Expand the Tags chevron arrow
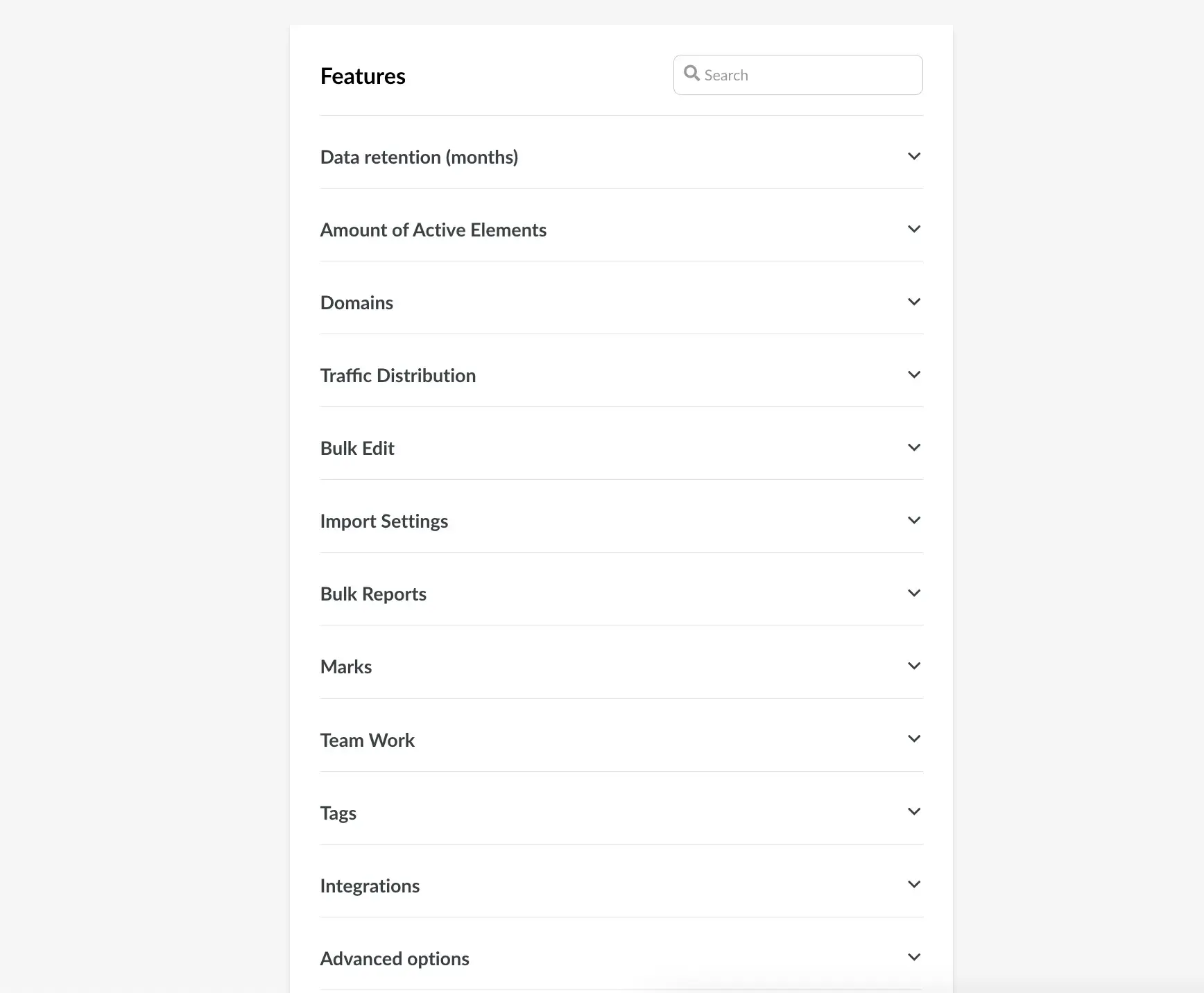The height and width of the screenshot is (993, 1204). 914,812
